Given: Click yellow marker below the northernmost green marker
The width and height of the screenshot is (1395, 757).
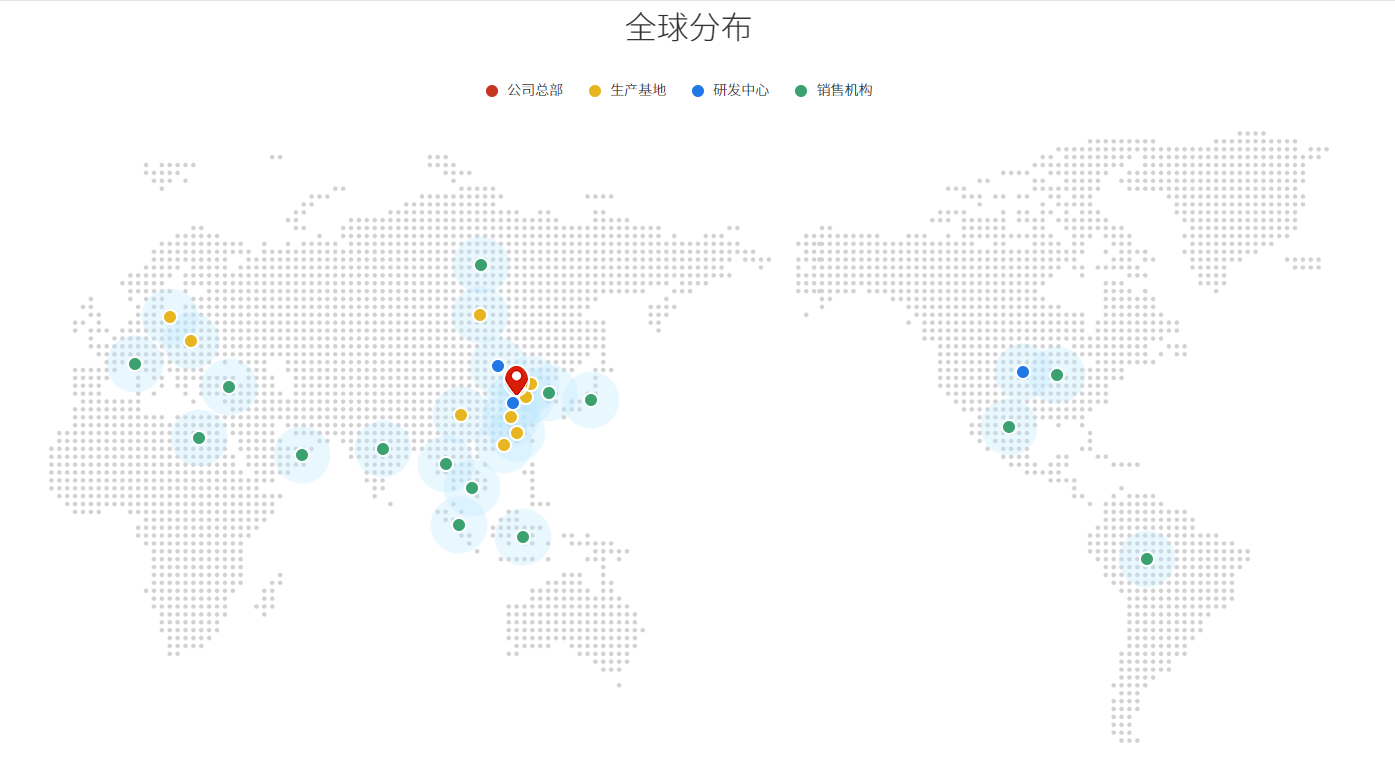Looking at the screenshot, I should point(480,315).
